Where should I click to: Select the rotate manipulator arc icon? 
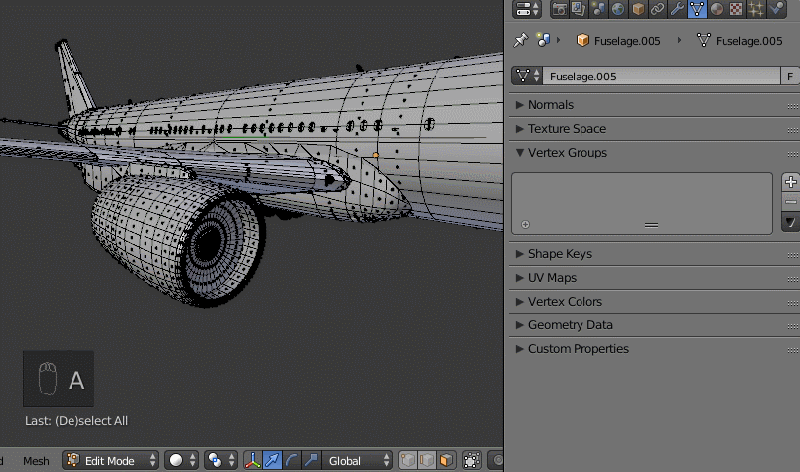(291, 460)
